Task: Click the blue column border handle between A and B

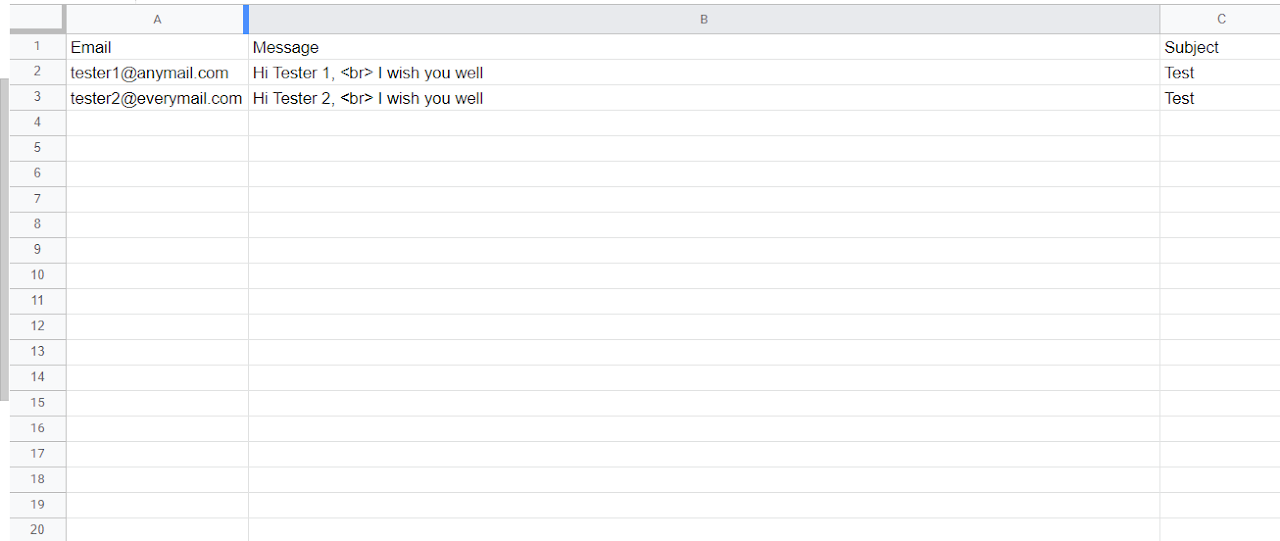Action: [x=246, y=19]
